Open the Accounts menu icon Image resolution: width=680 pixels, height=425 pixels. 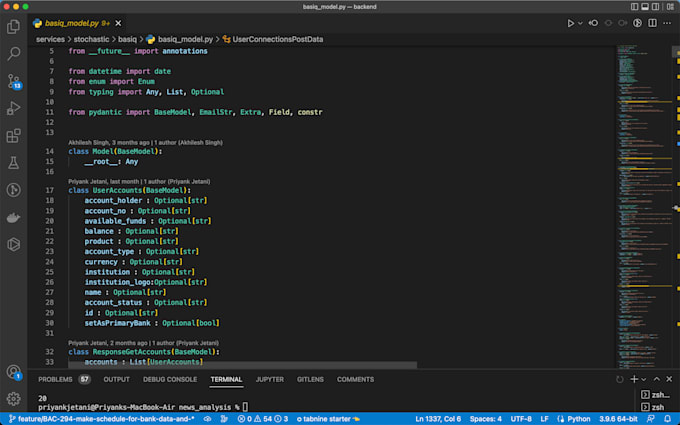point(13,372)
